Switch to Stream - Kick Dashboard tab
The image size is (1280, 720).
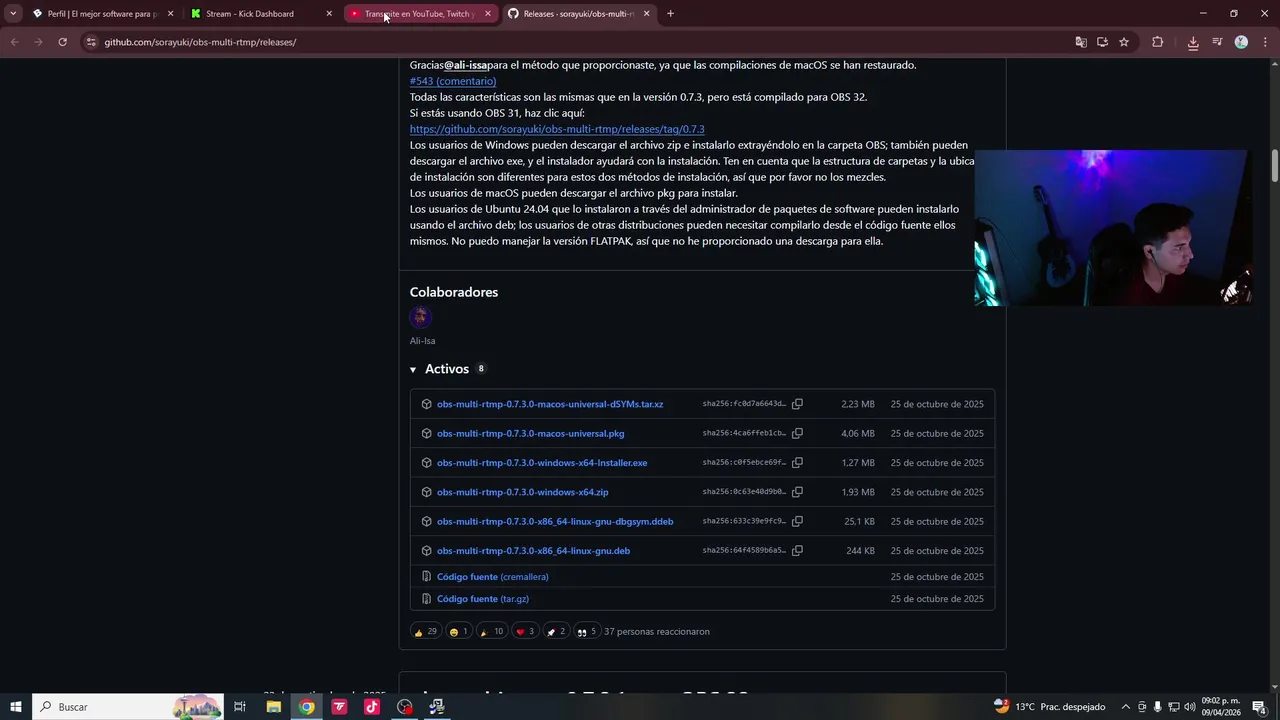[x=260, y=14]
